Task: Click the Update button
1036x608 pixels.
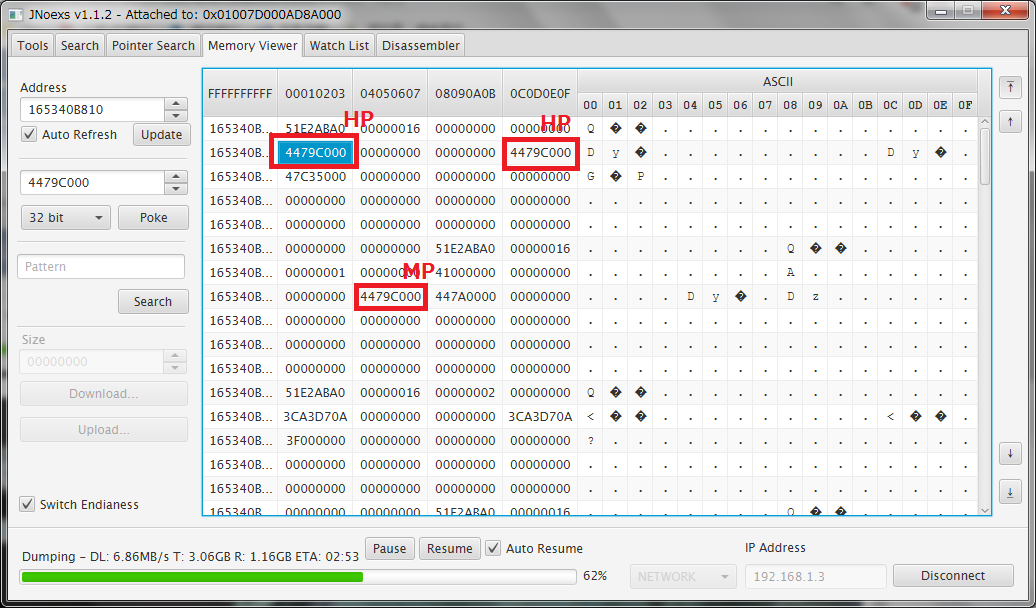Action: (161, 134)
